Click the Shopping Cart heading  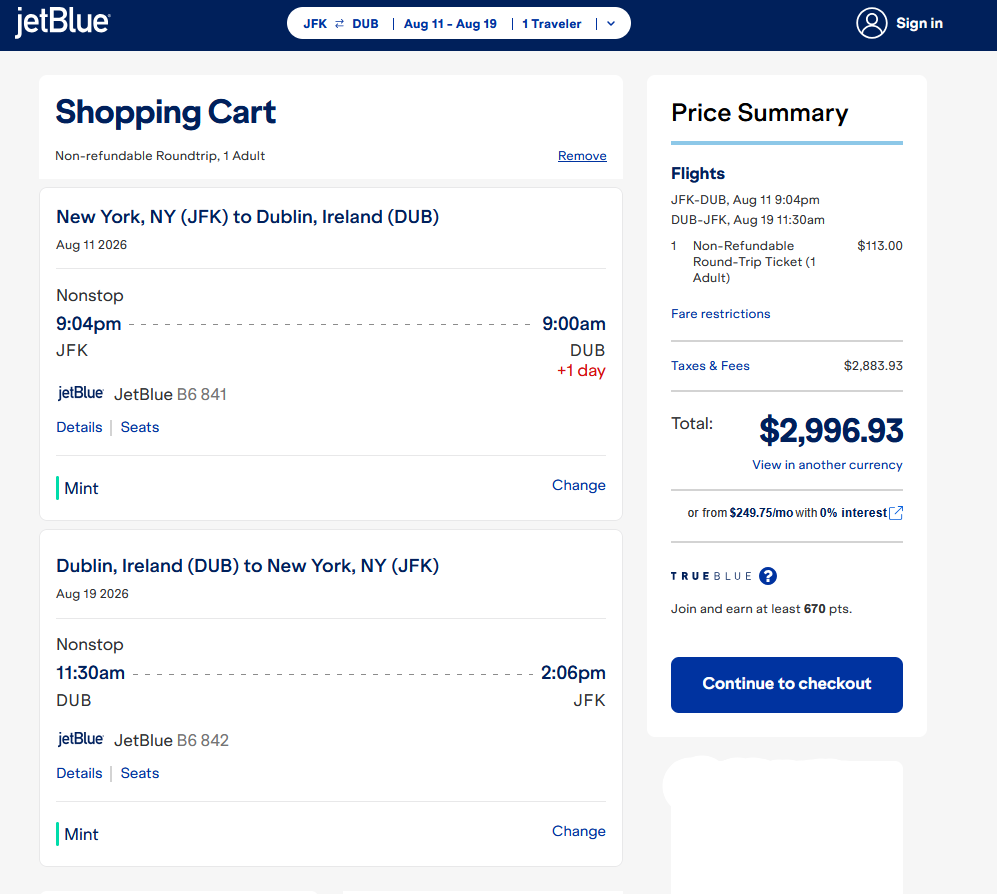[165, 113]
